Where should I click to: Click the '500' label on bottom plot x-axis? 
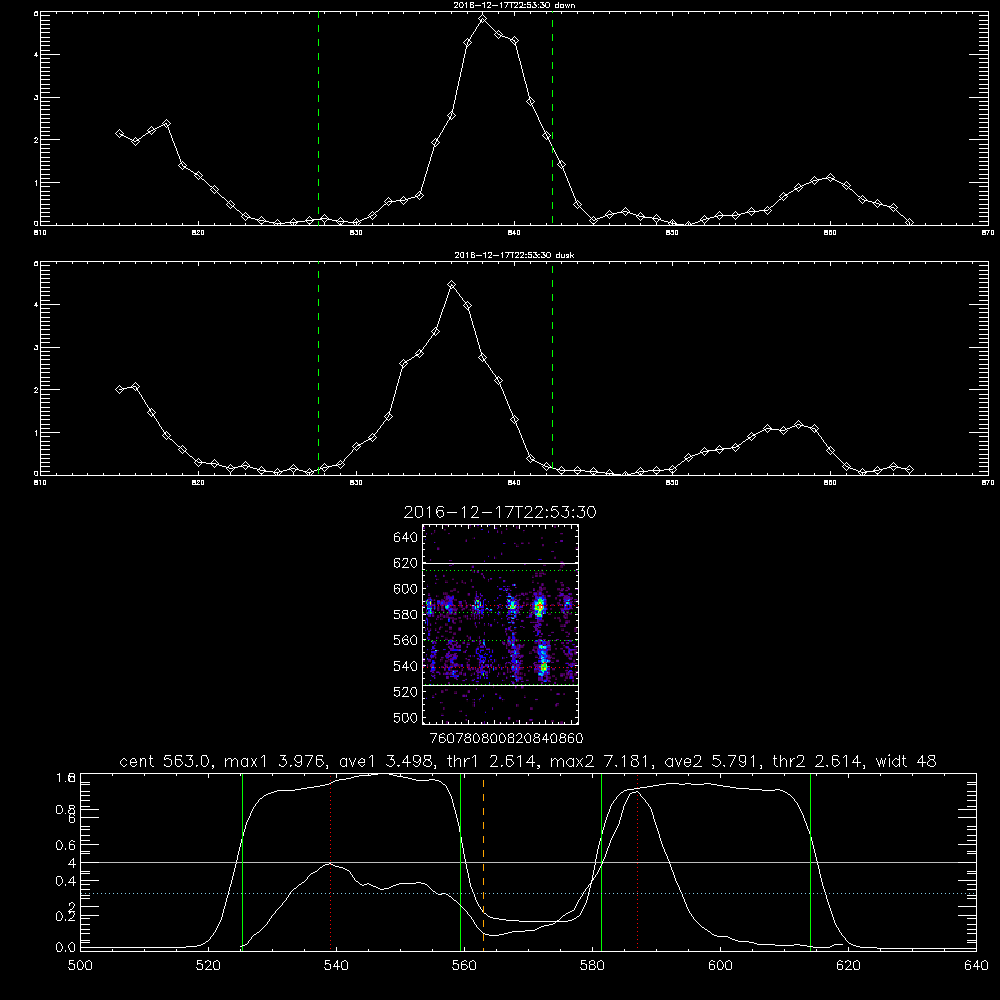click(80, 966)
